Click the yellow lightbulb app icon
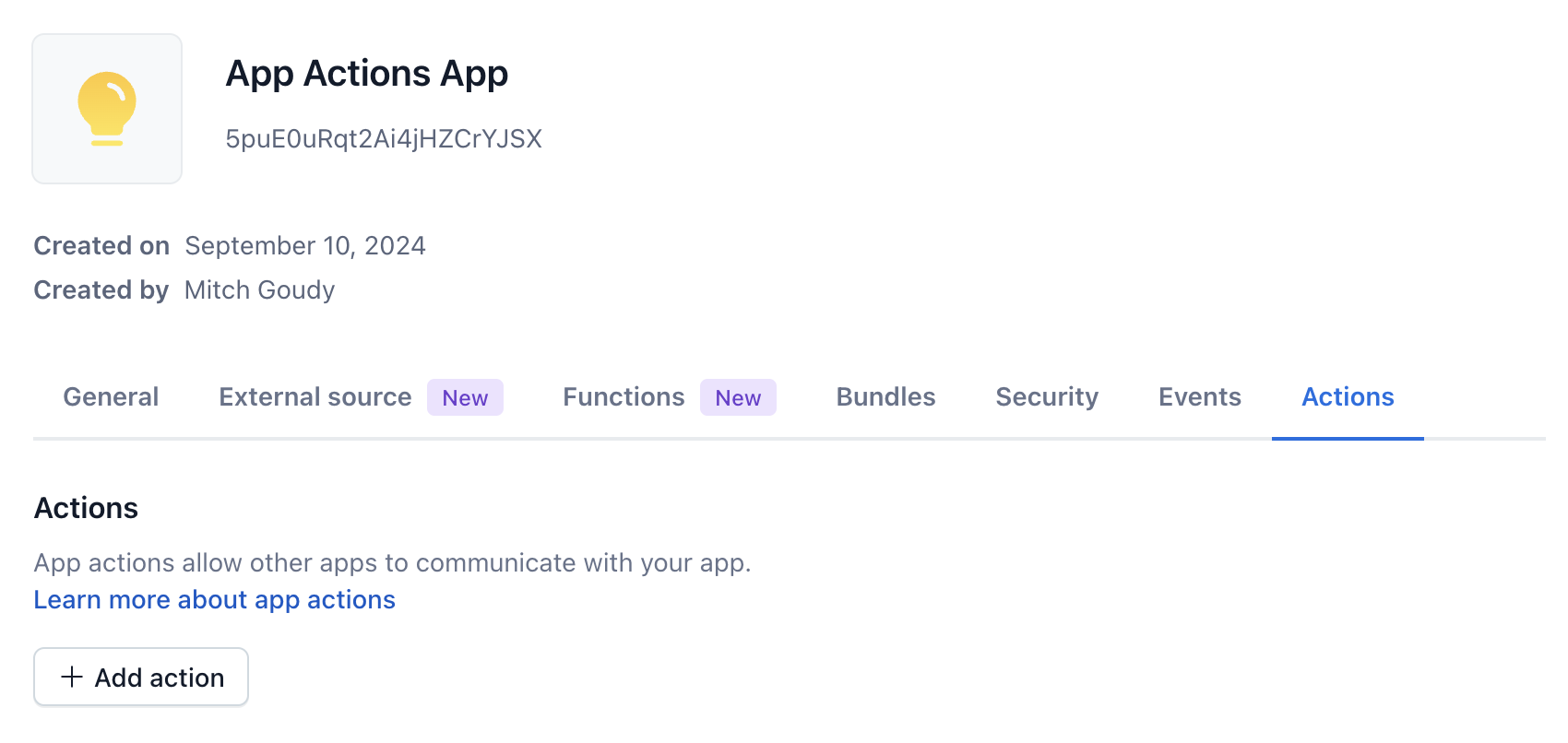 point(107,109)
